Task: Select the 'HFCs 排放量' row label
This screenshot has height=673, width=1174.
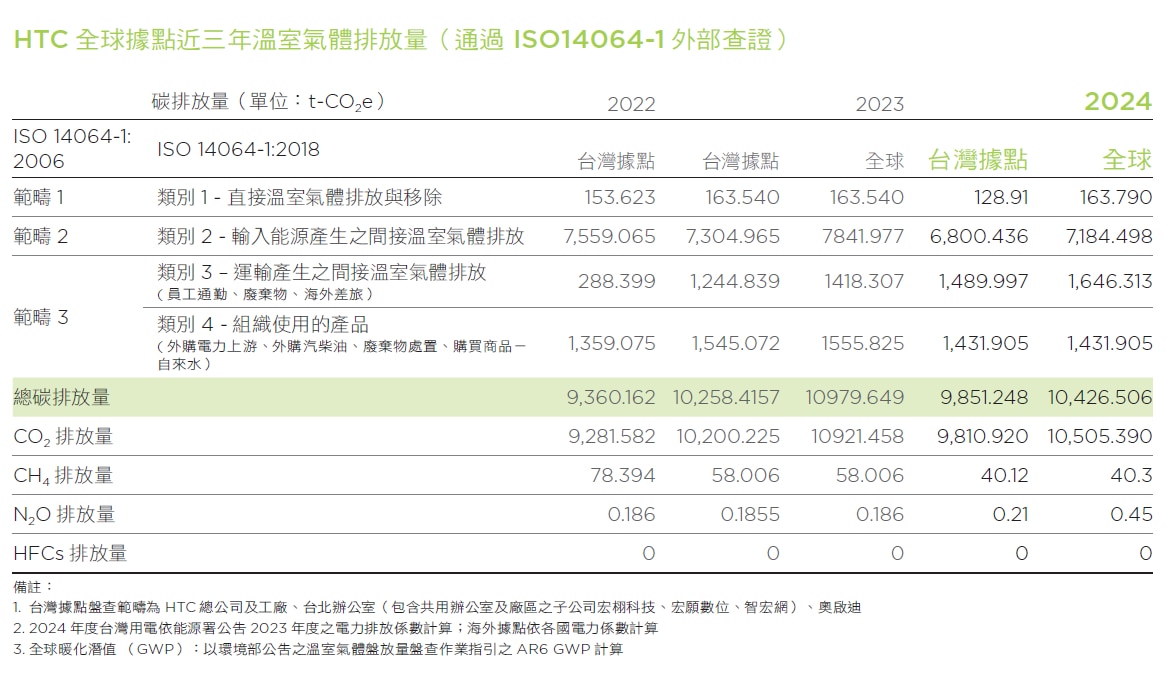Action: (x=70, y=554)
